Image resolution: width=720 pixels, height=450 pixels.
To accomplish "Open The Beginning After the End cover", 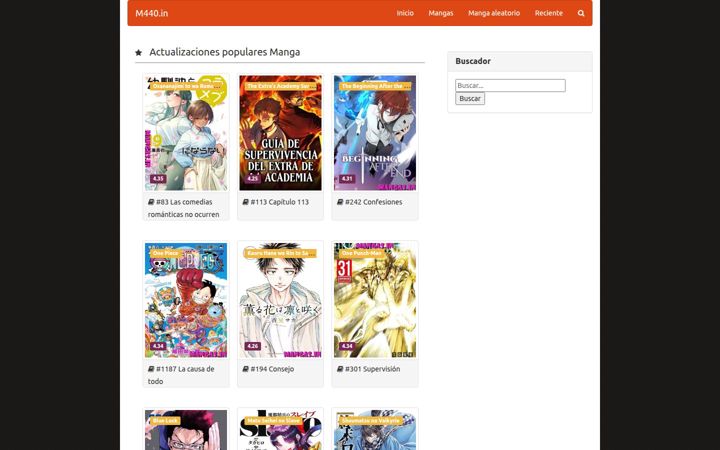I will tap(375, 133).
